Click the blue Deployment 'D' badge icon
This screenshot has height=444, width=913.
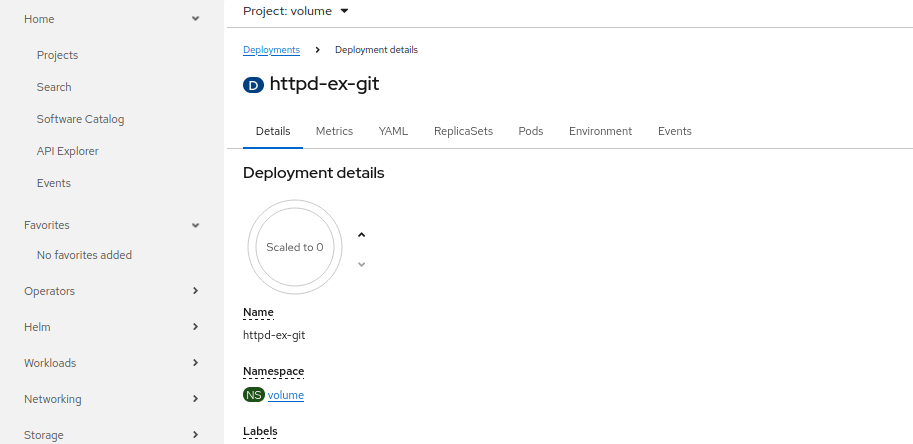pos(253,85)
